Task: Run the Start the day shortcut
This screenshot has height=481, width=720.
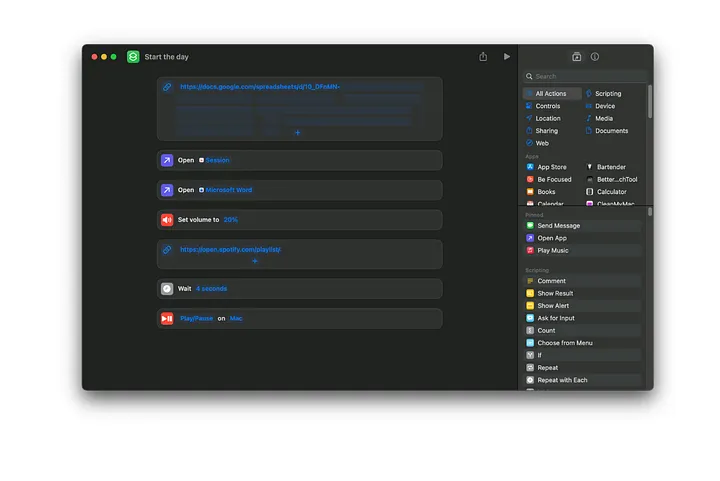Action: [x=506, y=56]
